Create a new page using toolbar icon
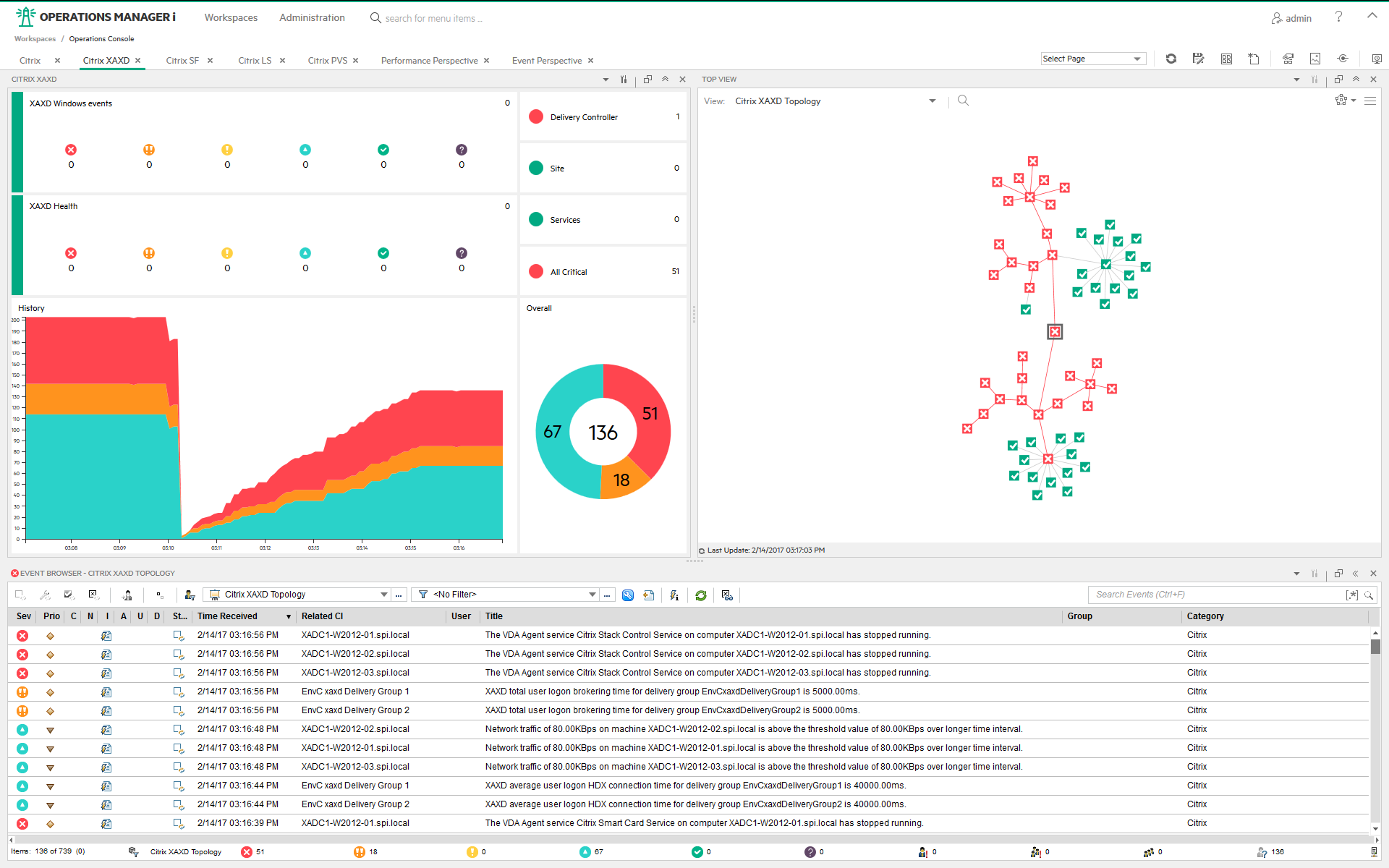 click(1254, 59)
